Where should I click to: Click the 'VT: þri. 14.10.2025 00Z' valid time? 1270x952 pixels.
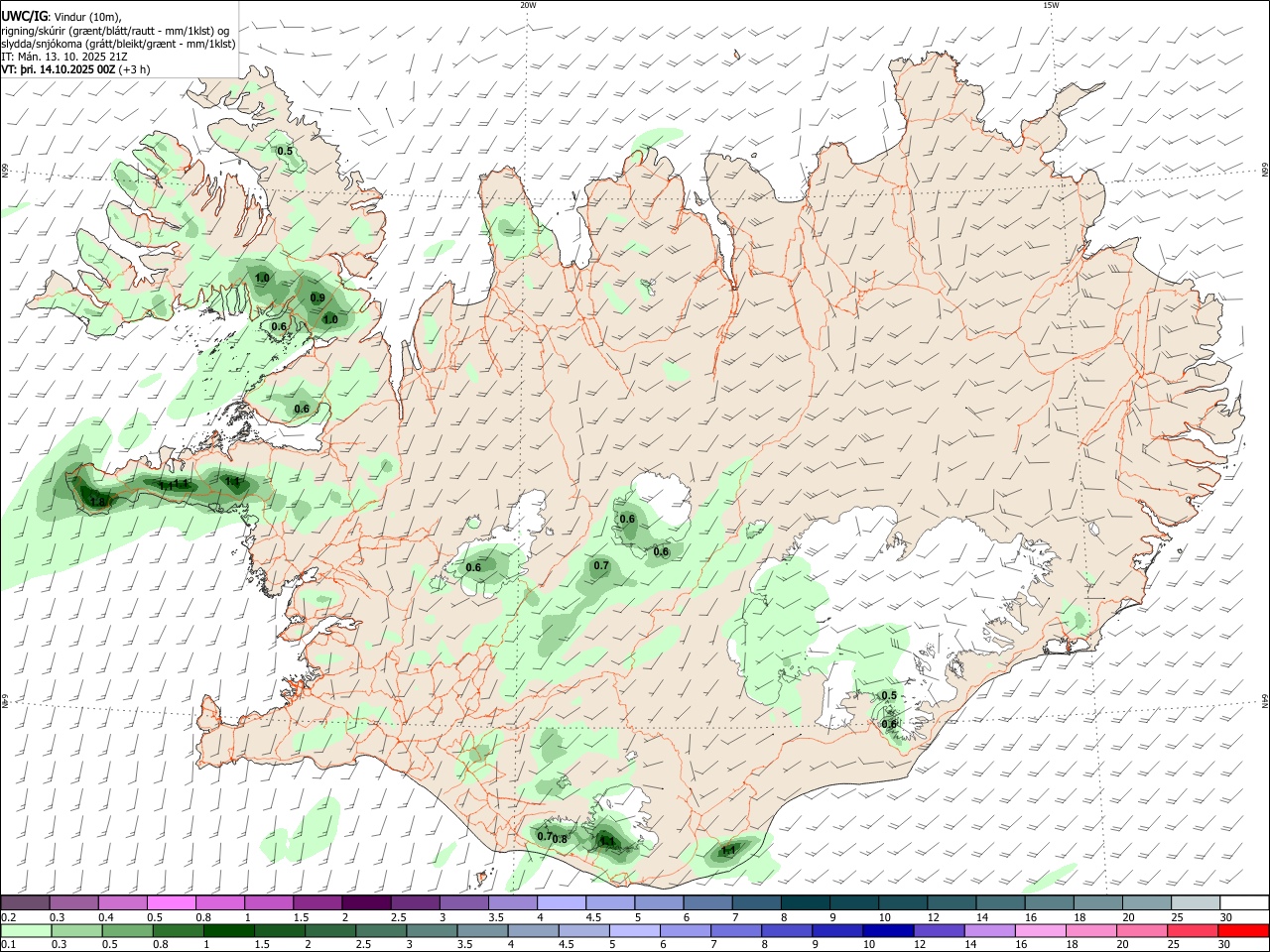coord(58,69)
